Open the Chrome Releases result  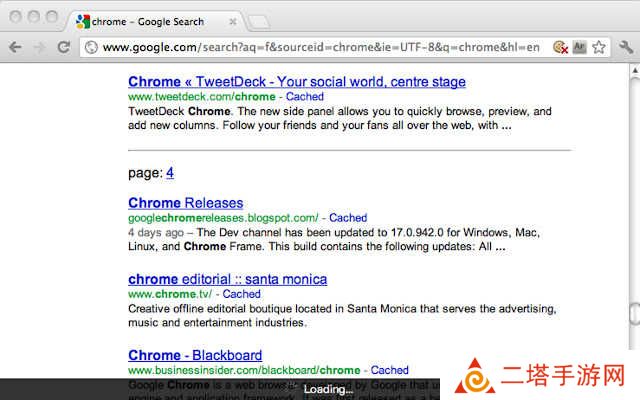(x=186, y=203)
